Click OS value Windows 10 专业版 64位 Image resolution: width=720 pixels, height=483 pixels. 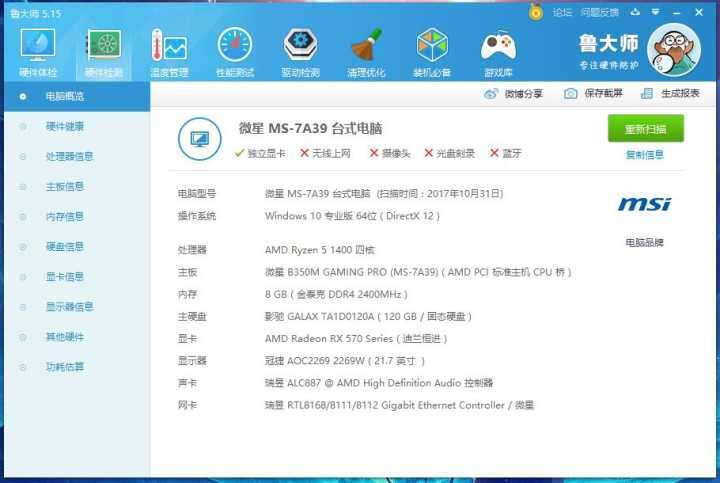352,216
